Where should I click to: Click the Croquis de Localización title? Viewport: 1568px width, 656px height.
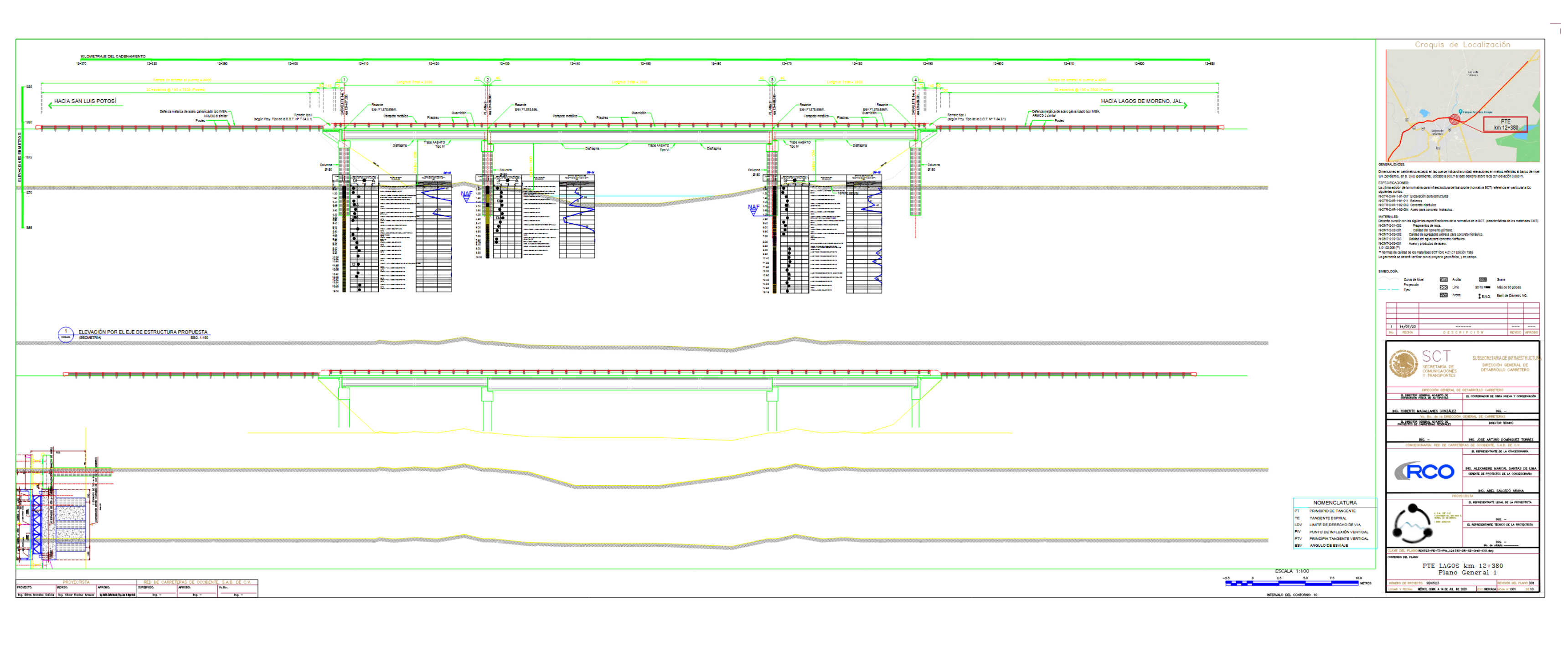point(1462,45)
